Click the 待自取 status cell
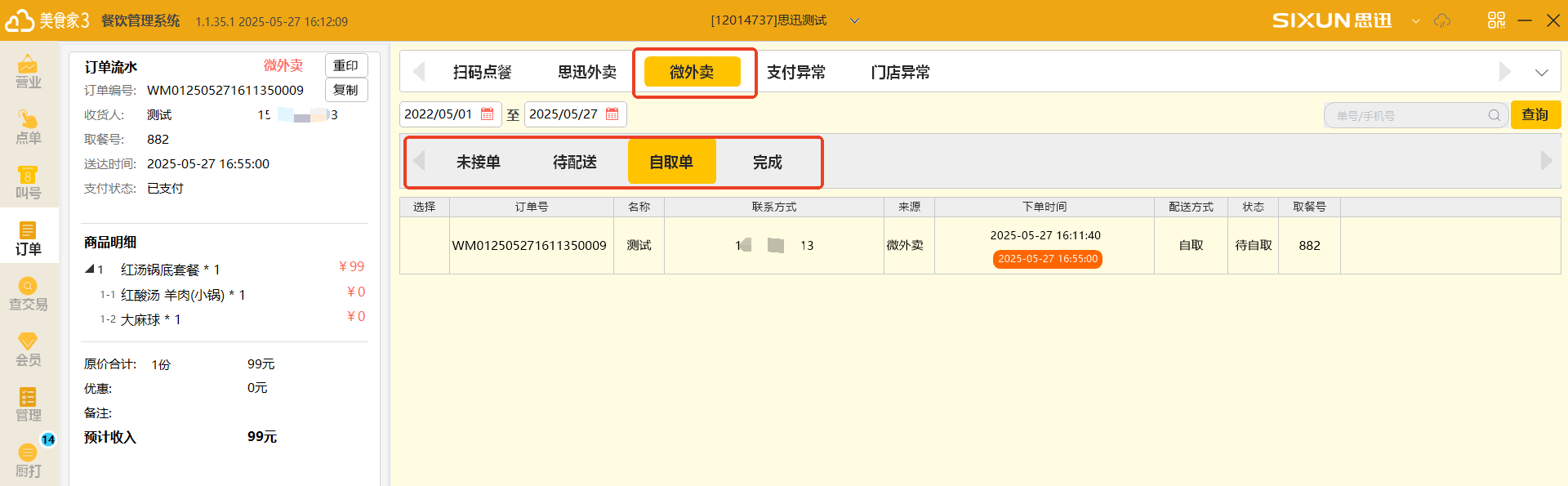1568x486 pixels. [x=1254, y=245]
